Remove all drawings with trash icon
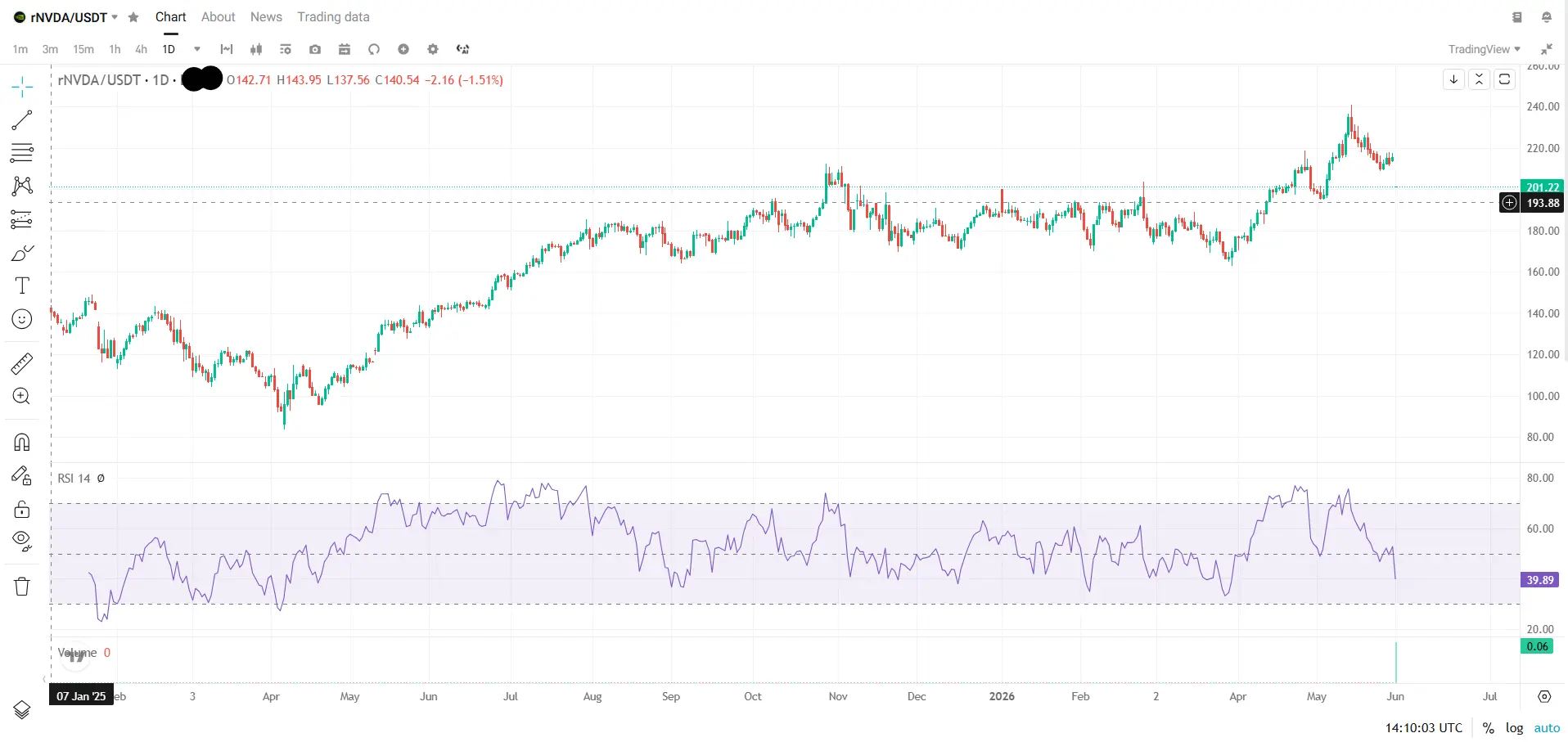 [22, 586]
